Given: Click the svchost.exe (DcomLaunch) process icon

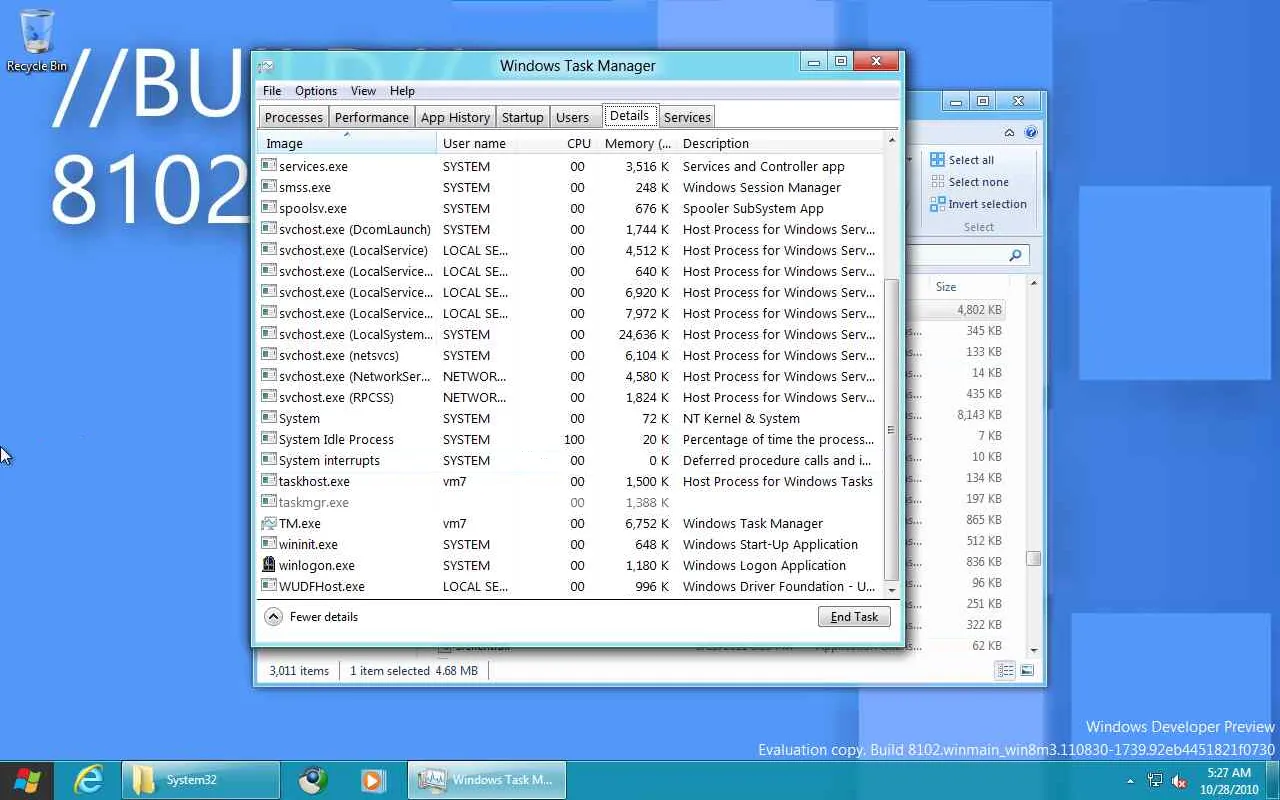Looking at the screenshot, I should (268, 229).
